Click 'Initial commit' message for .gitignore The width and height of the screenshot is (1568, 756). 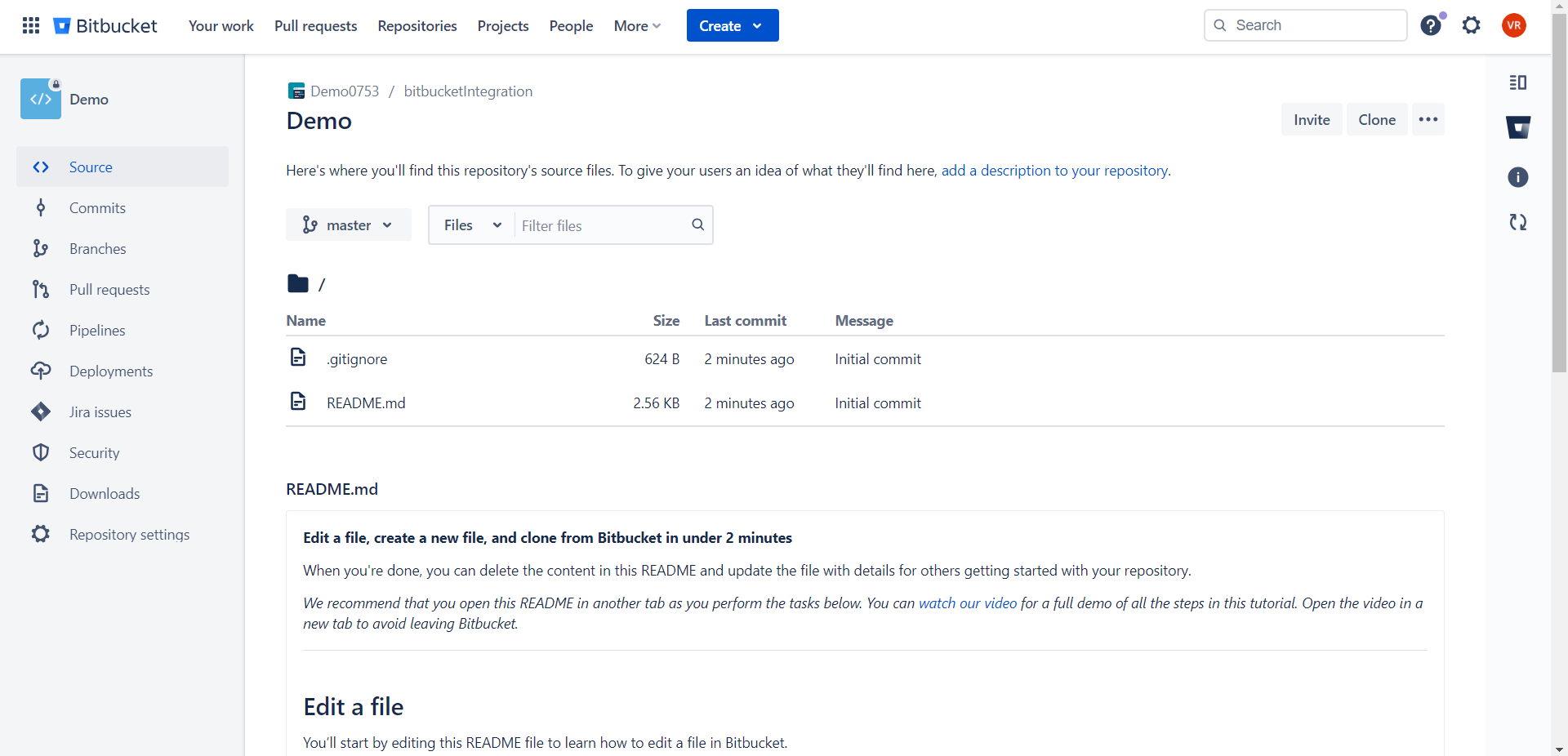tap(878, 359)
